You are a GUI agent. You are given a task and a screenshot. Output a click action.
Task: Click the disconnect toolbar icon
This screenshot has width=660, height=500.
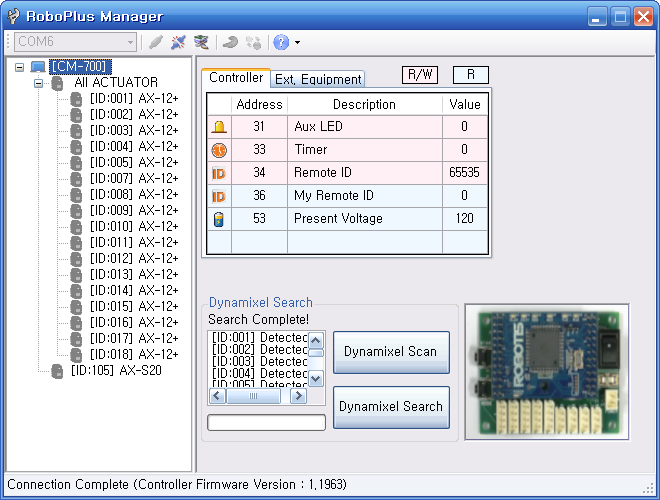click(x=178, y=42)
